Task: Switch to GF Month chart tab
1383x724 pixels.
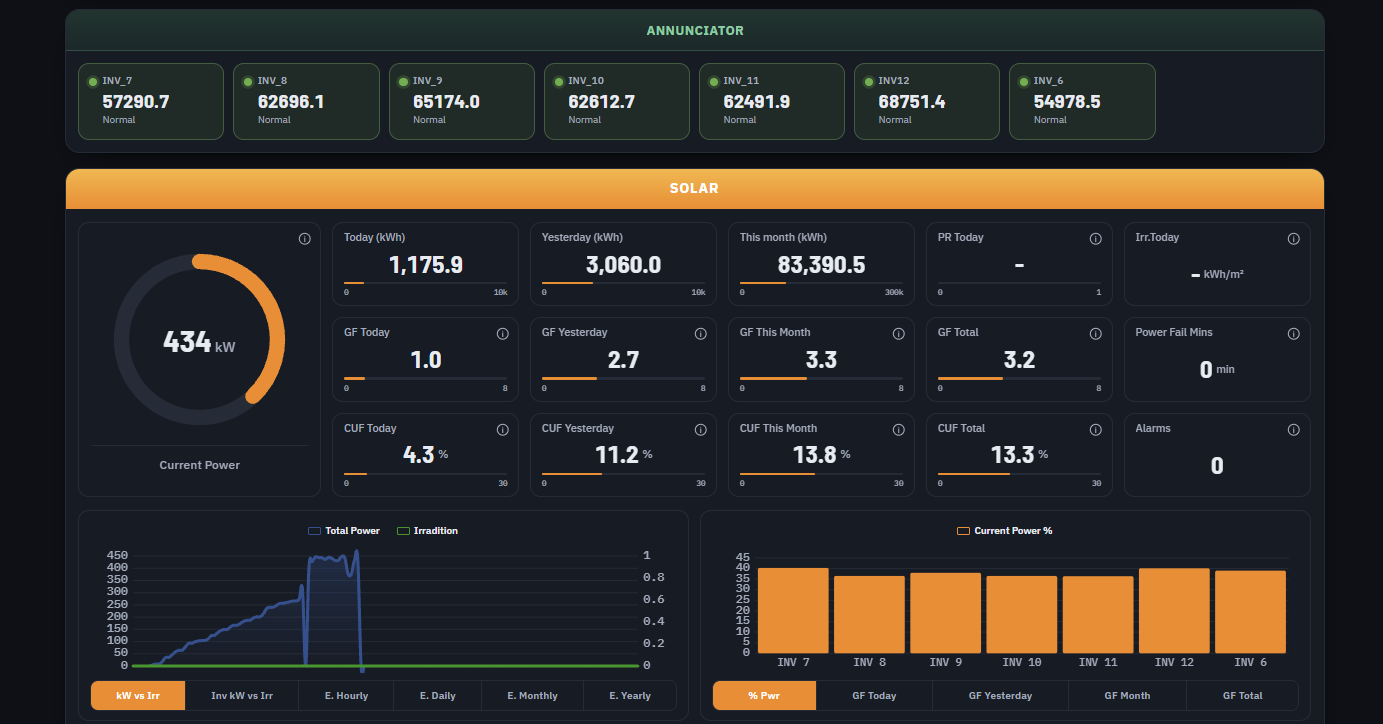Action: (1127, 696)
